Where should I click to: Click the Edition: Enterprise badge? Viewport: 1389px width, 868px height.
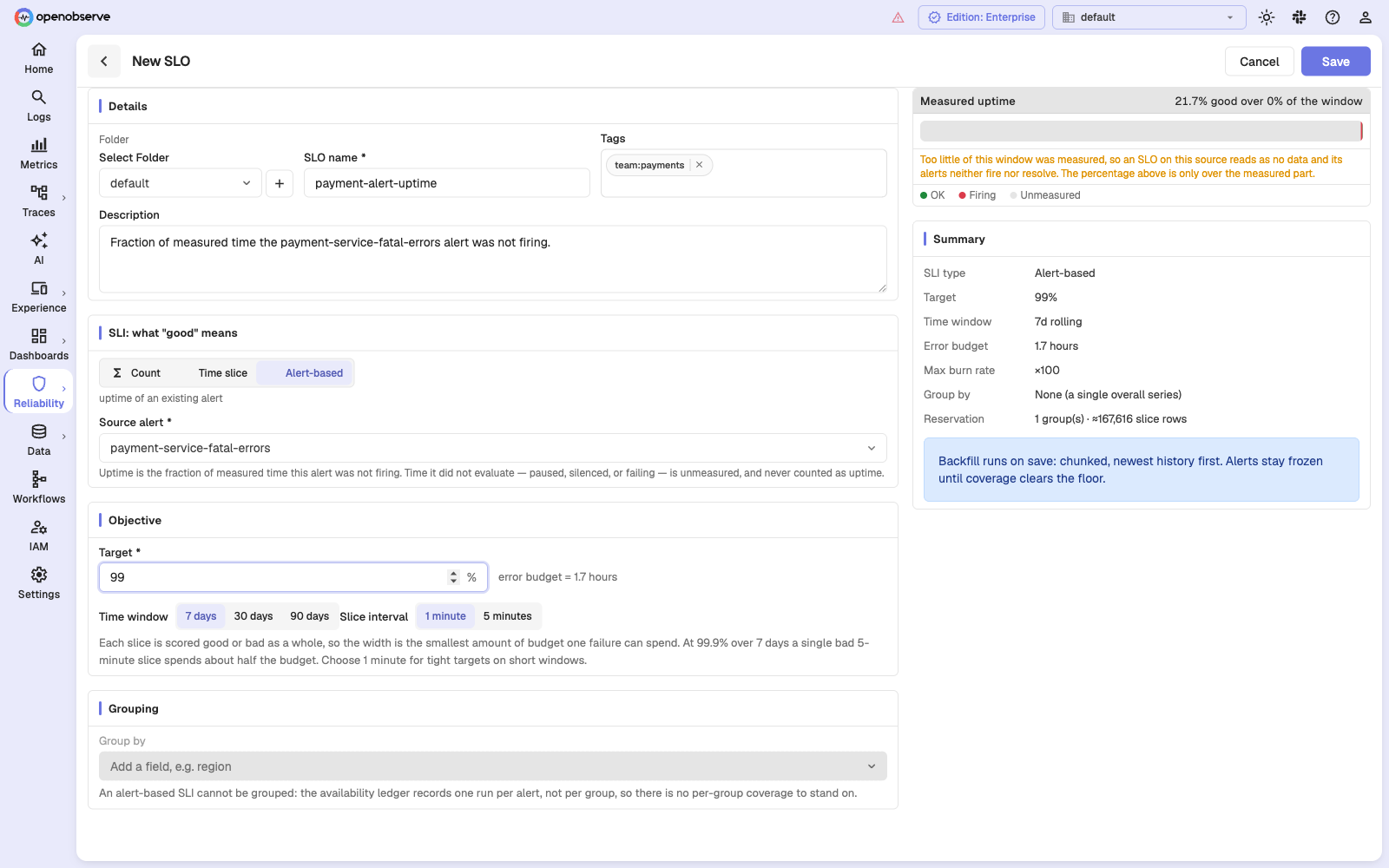982,17
